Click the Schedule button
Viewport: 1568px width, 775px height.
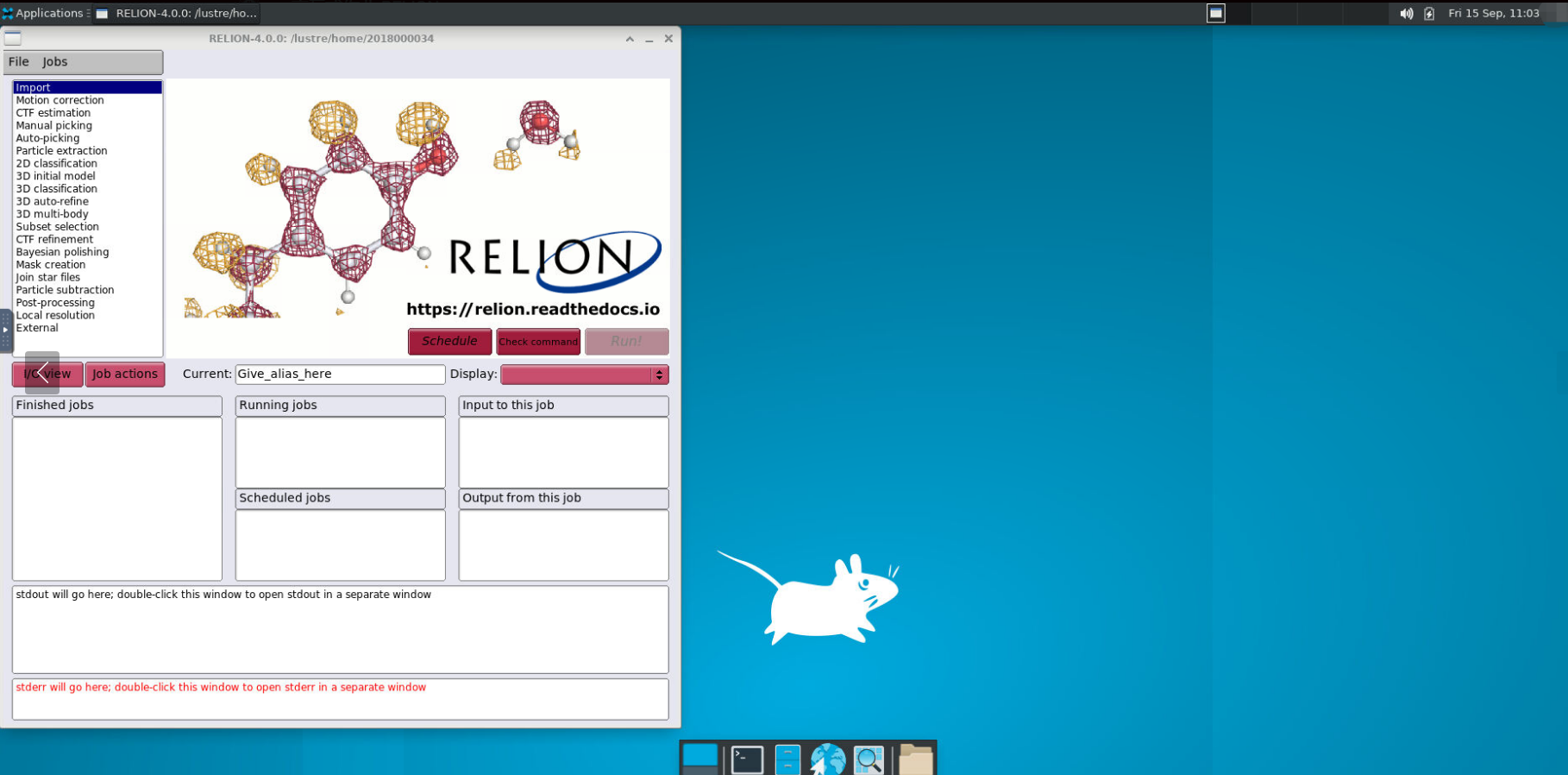(x=449, y=341)
